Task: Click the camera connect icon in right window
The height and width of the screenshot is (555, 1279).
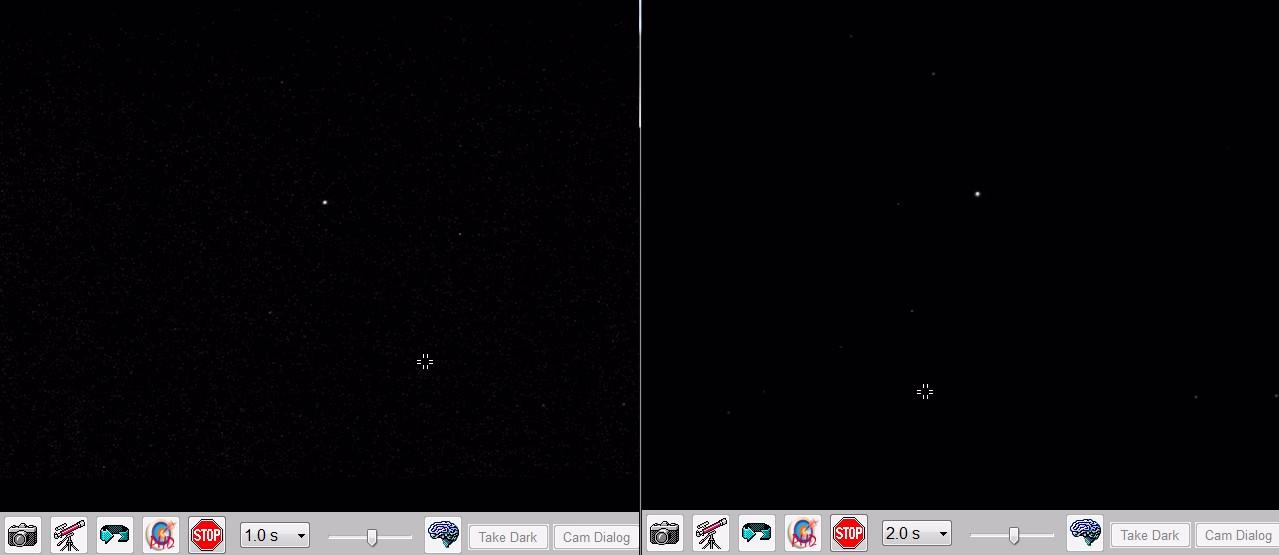Action: coord(664,533)
